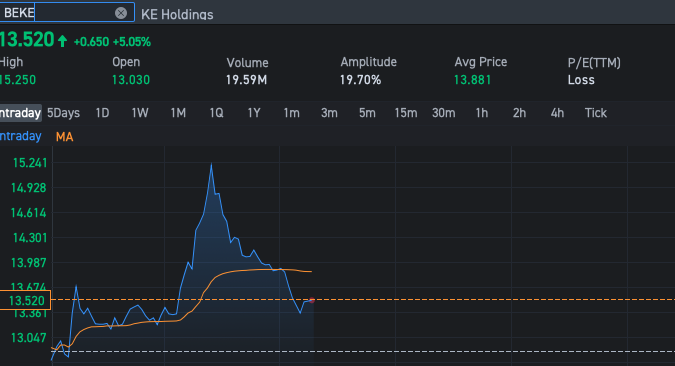The image size is (675, 366).
Task: Open the 30m interval chart
Action: (x=443, y=113)
